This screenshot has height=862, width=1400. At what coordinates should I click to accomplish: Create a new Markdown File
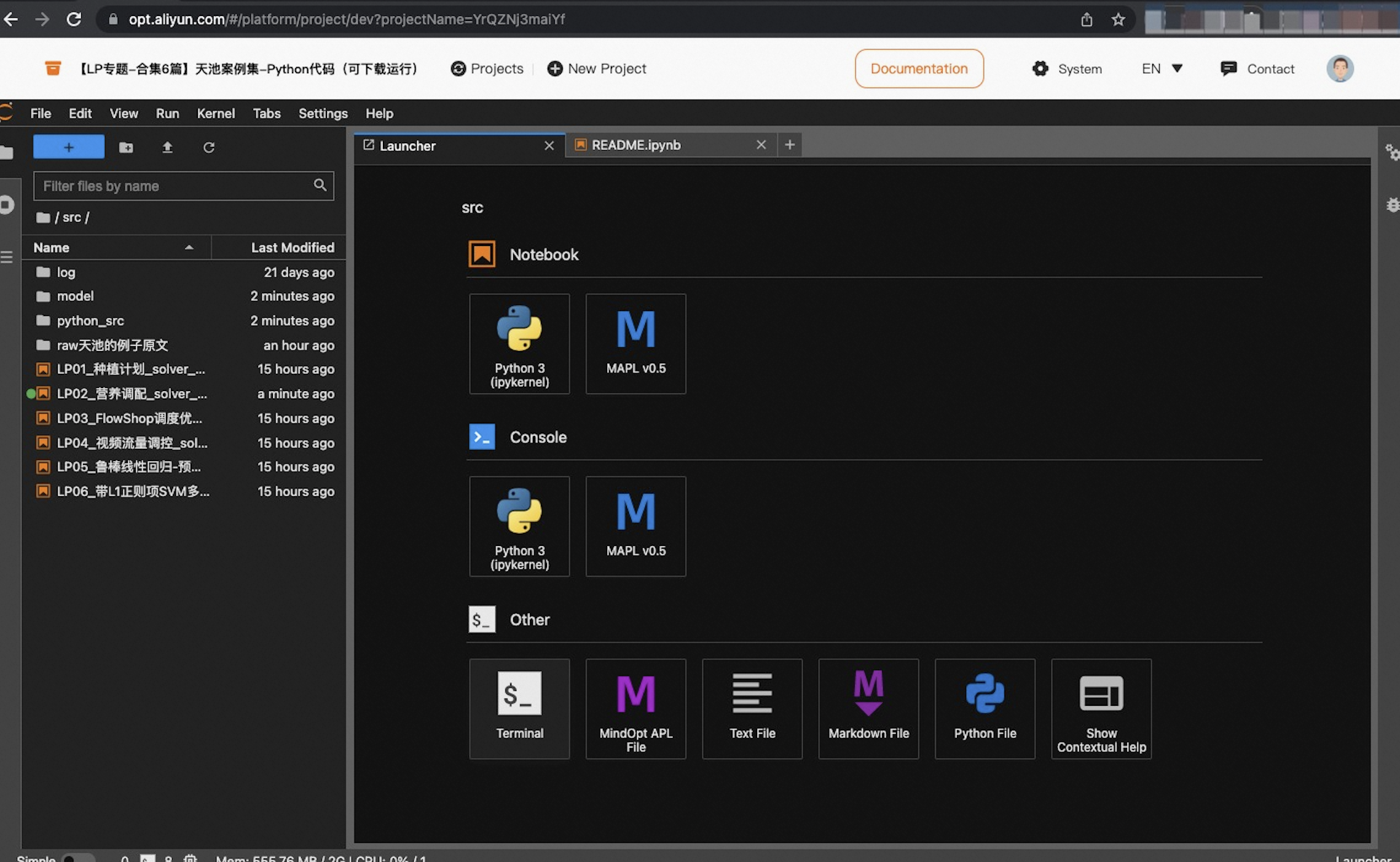click(868, 708)
